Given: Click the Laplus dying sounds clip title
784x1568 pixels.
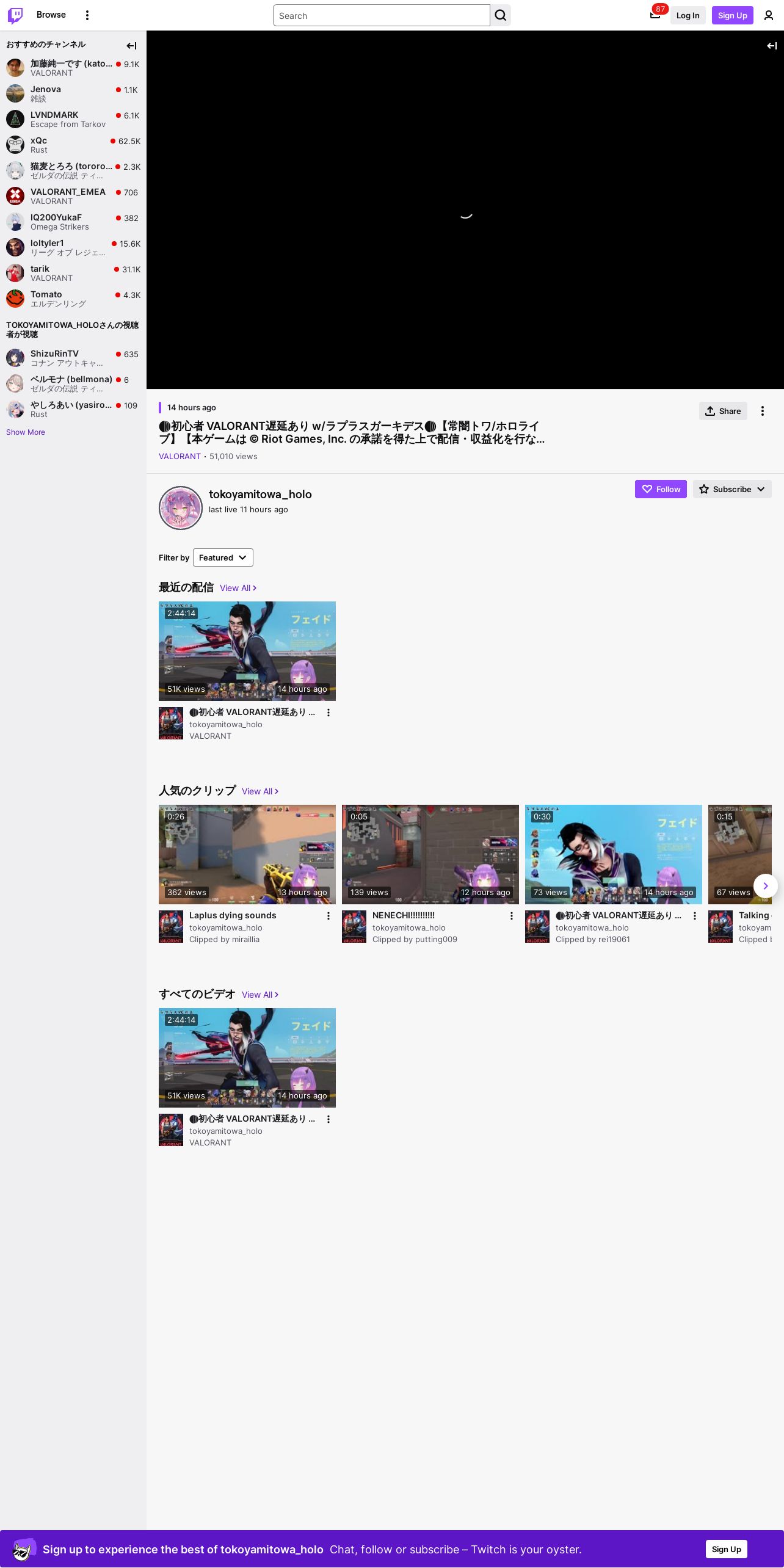Looking at the screenshot, I should coord(233,915).
